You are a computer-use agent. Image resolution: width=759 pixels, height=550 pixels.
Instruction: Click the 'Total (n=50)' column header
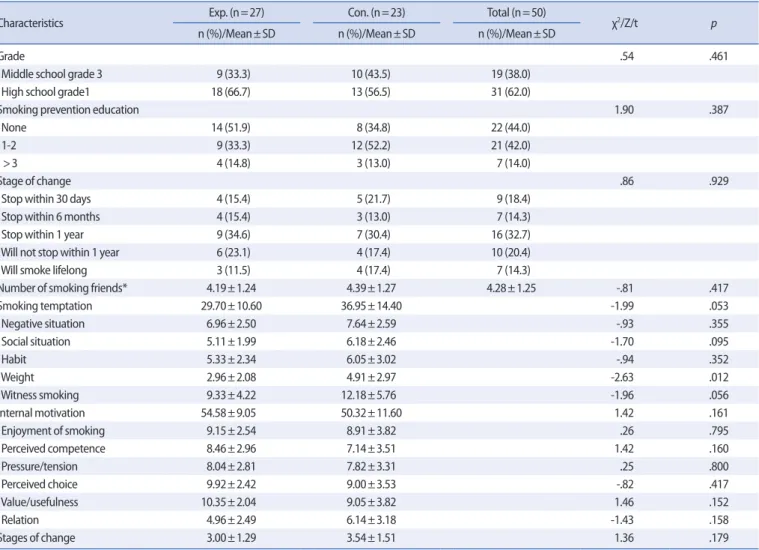pyautogui.click(x=516, y=13)
